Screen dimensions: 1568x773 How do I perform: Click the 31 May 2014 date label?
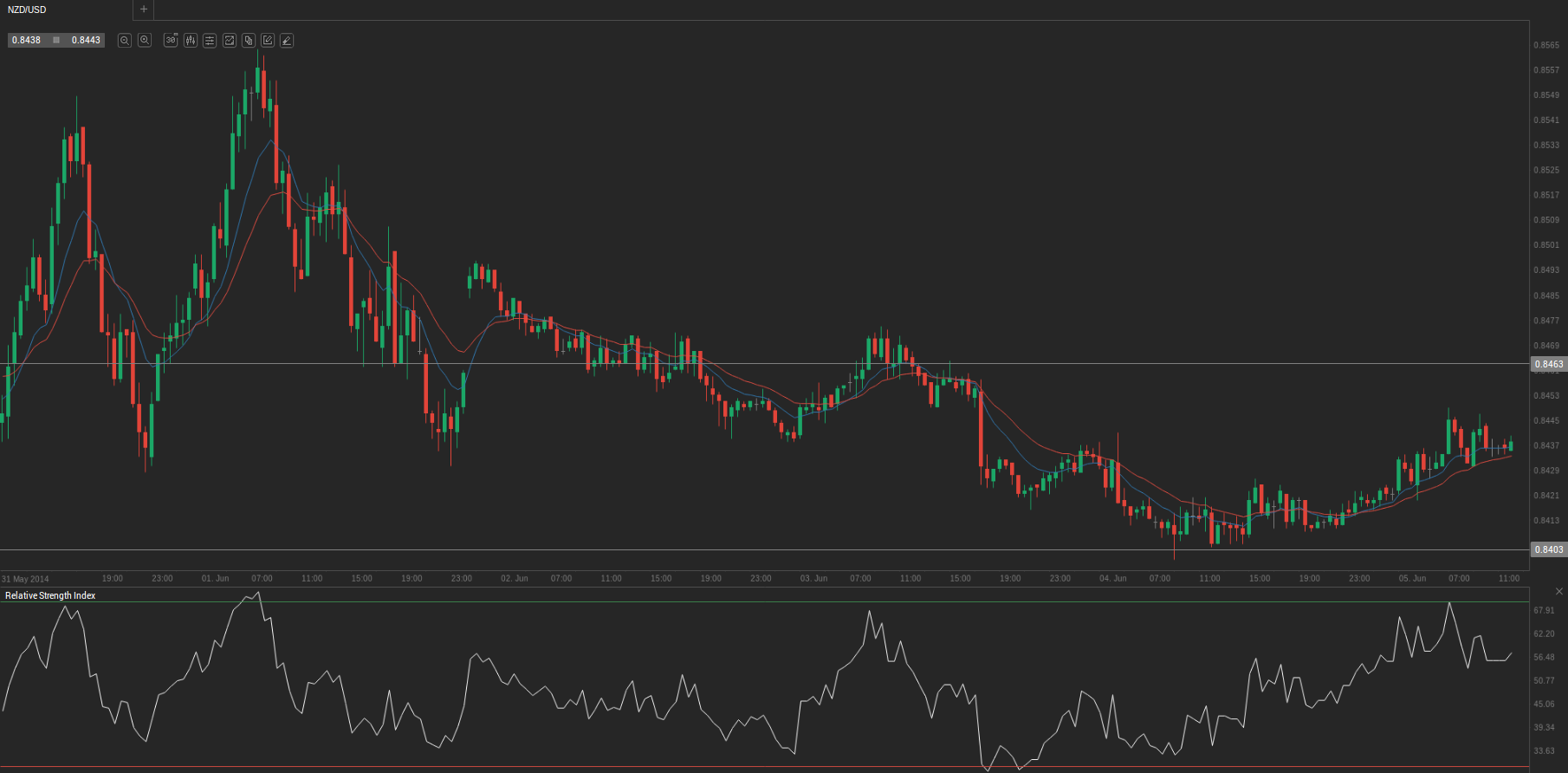tap(25, 579)
